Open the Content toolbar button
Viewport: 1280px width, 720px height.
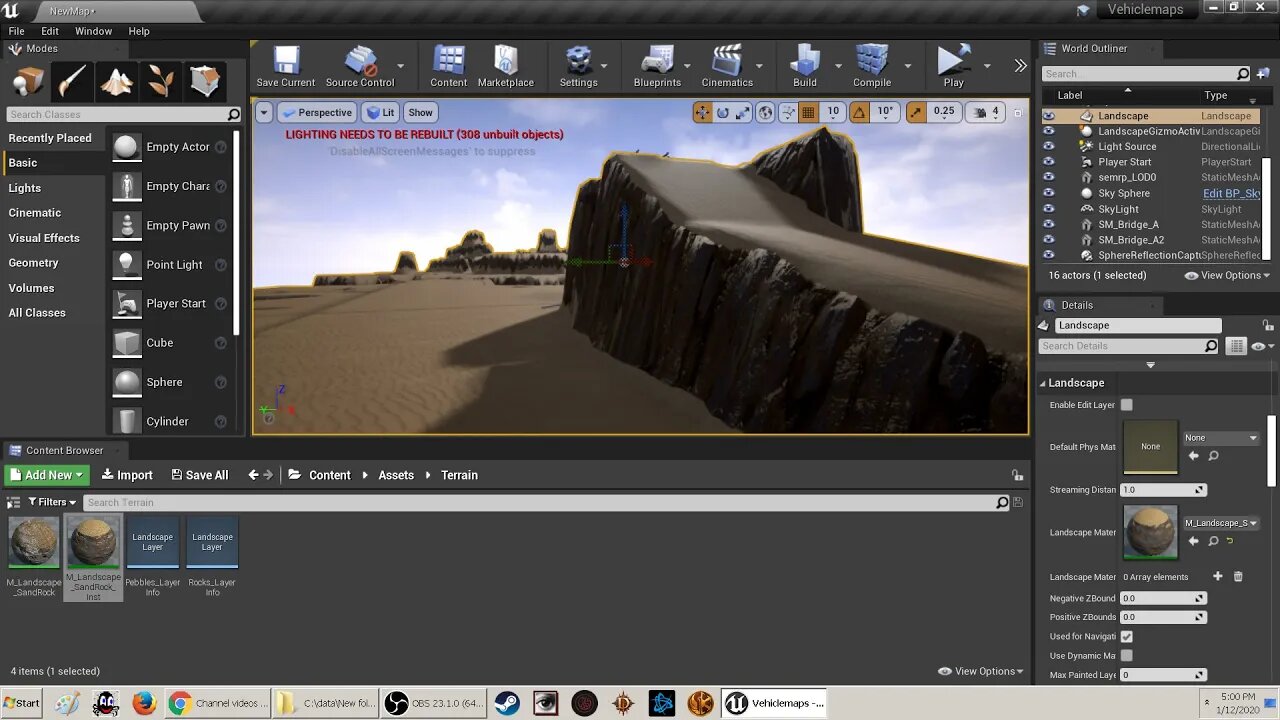point(448,67)
